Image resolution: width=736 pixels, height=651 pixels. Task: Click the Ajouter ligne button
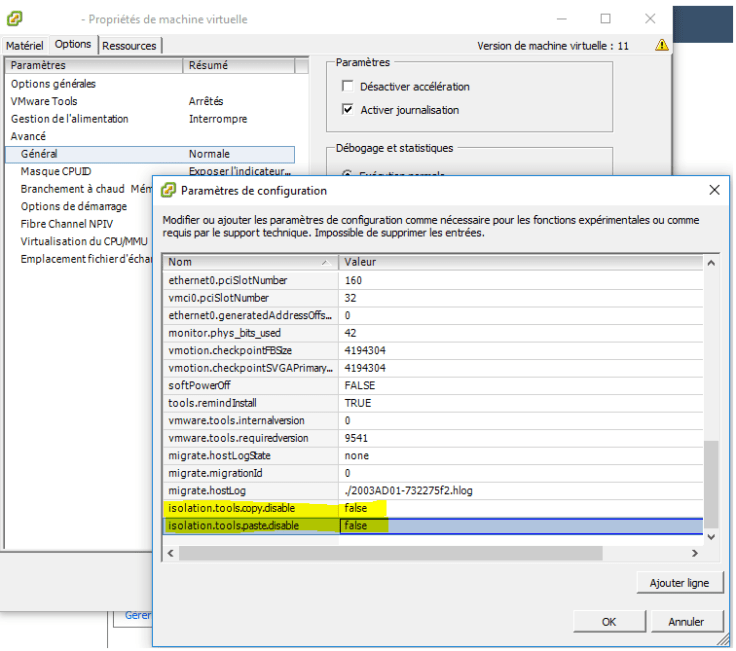679,582
